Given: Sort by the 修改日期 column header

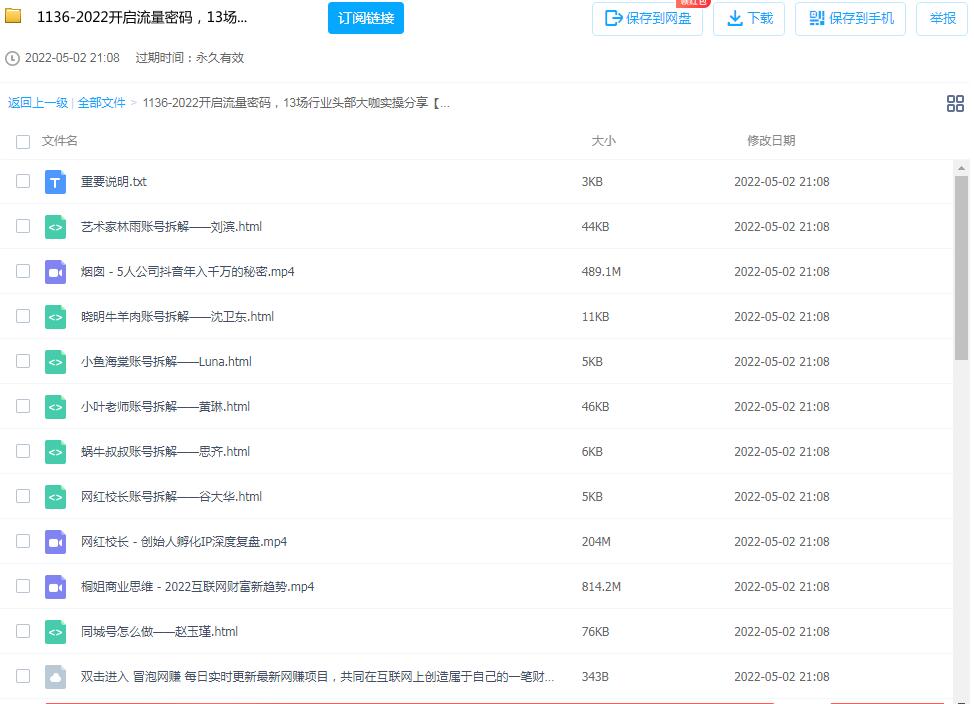Looking at the screenshot, I should tap(771, 141).
